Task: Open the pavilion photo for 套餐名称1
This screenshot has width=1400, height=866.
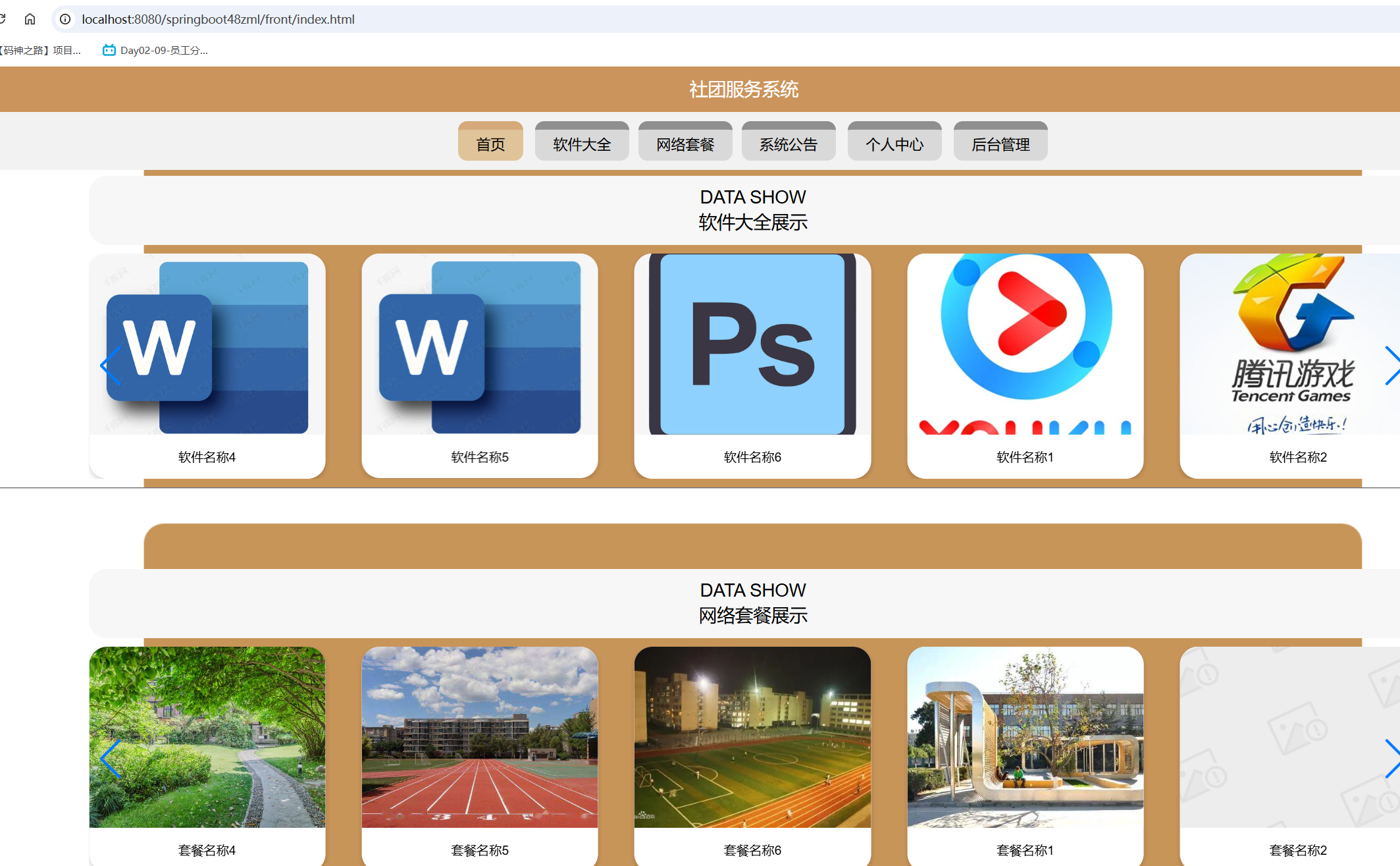Action: click(1025, 737)
